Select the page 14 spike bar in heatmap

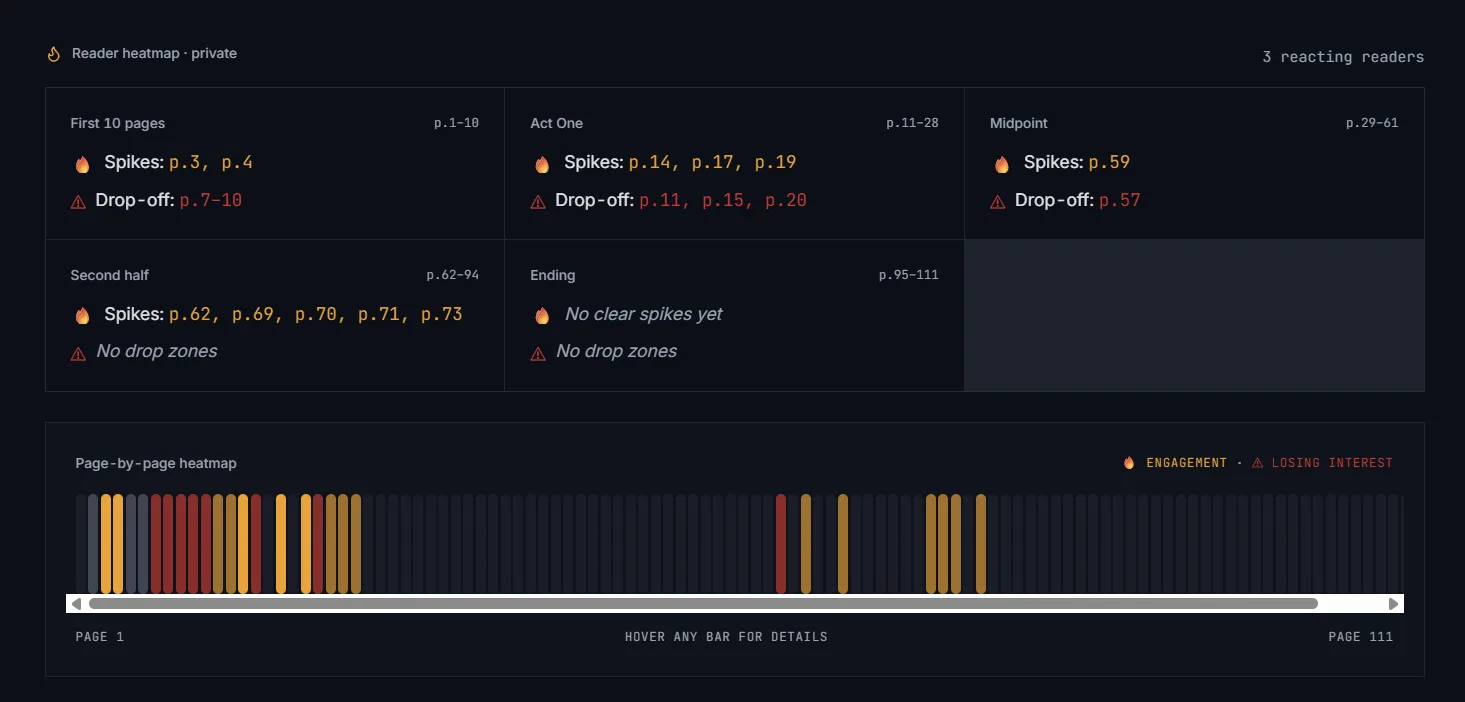(243, 543)
